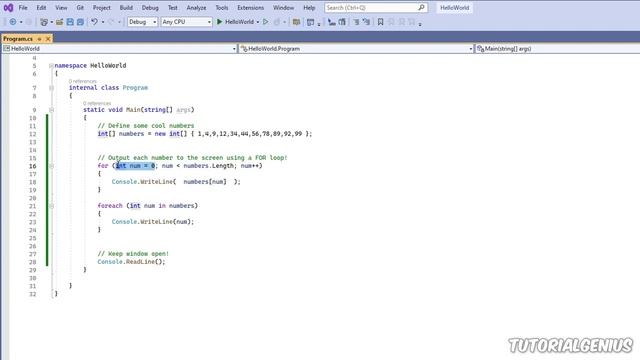640x360 pixels.
Task: Click the numbers array declaration line
Action: pyautogui.click(x=204, y=134)
